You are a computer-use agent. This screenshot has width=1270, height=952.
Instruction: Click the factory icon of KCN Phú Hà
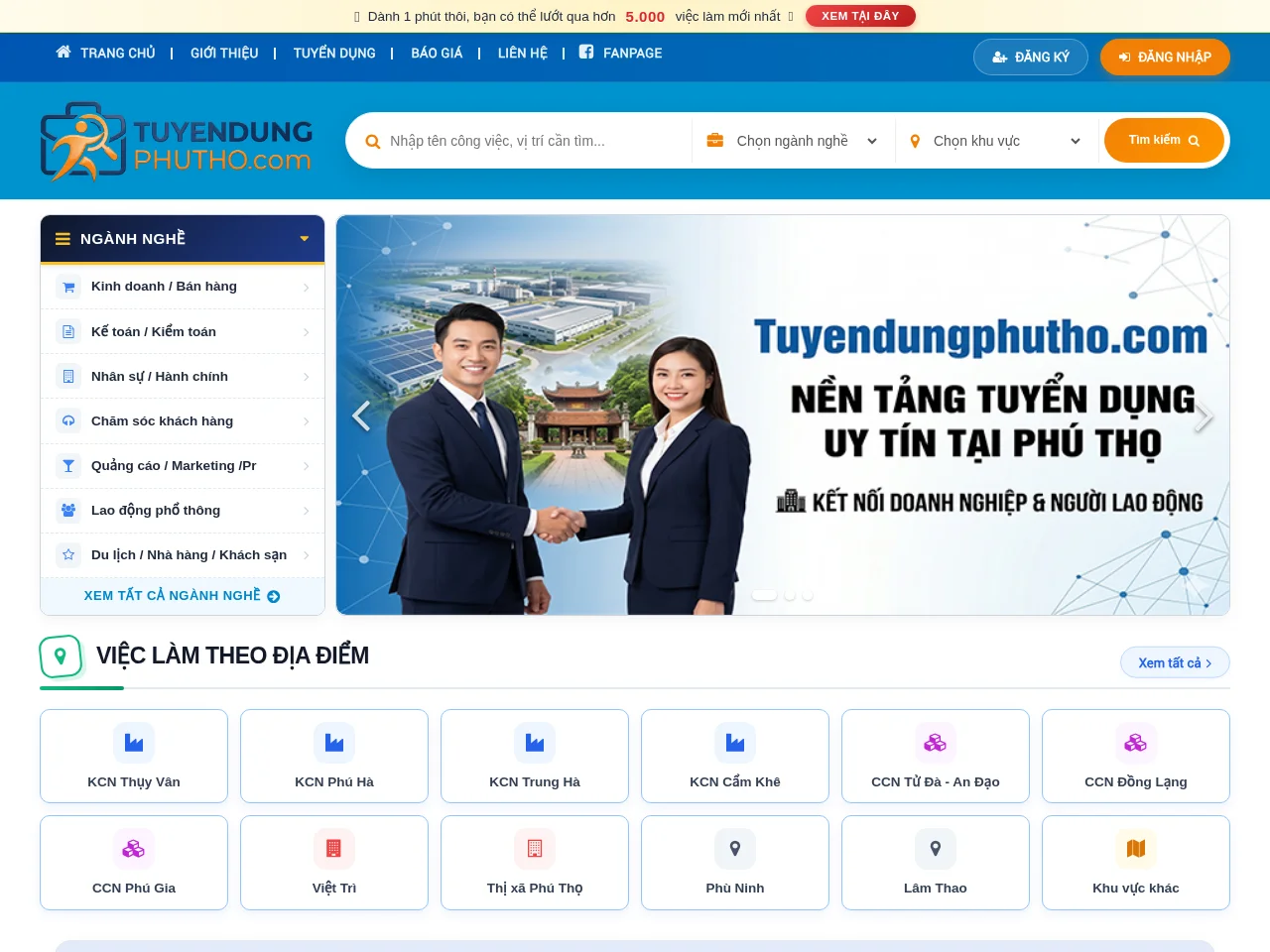(x=334, y=743)
